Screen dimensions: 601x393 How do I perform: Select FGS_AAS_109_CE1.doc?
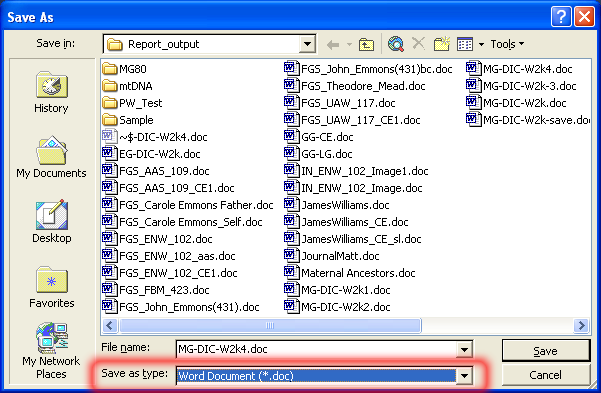pyautogui.click(x=168, y=188)
